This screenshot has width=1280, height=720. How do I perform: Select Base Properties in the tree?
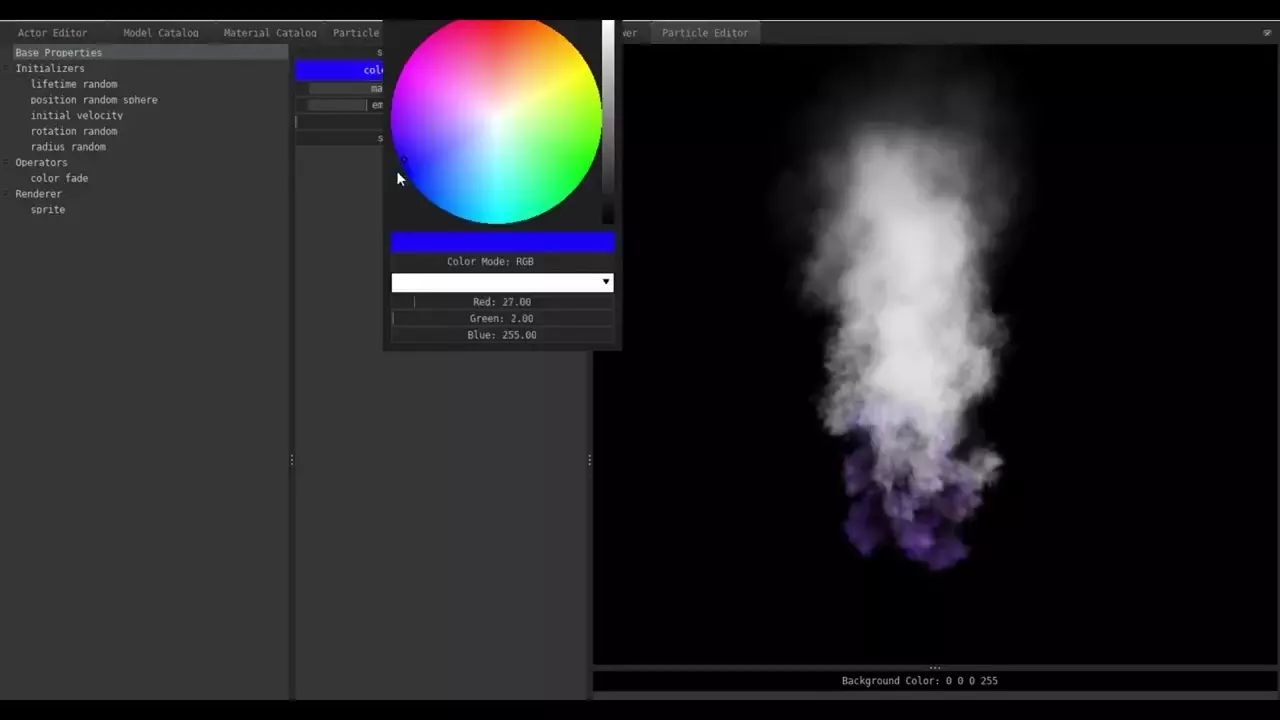pyautogui.click(x=58, y=52)
